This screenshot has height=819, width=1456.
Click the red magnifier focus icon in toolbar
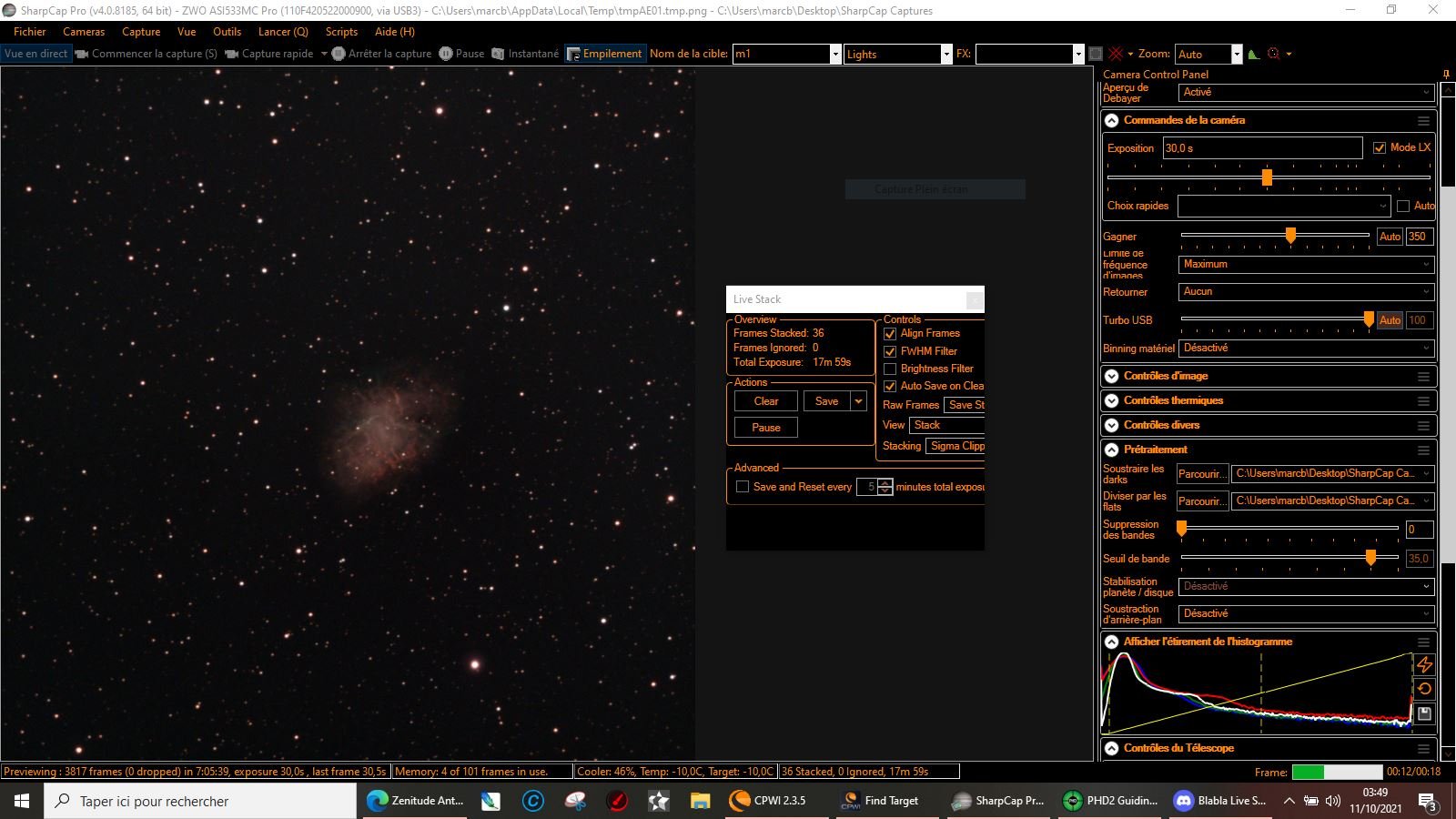[1274, 54]
